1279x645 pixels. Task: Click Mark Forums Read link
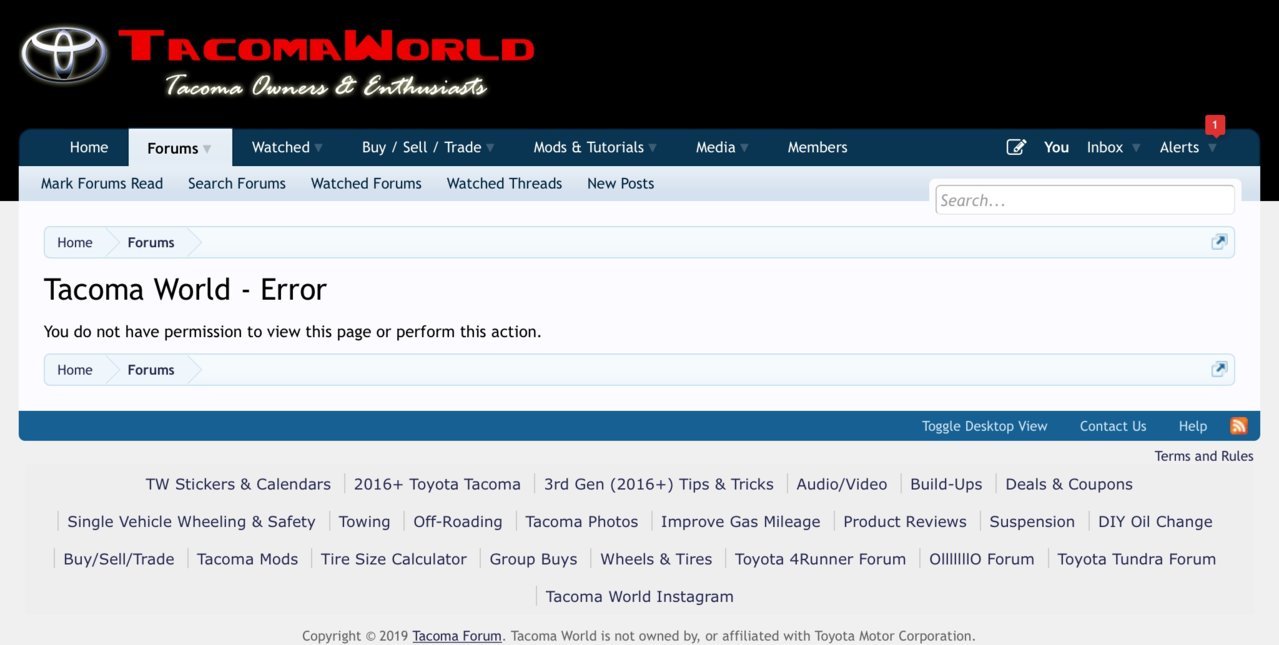coord(102,183)
